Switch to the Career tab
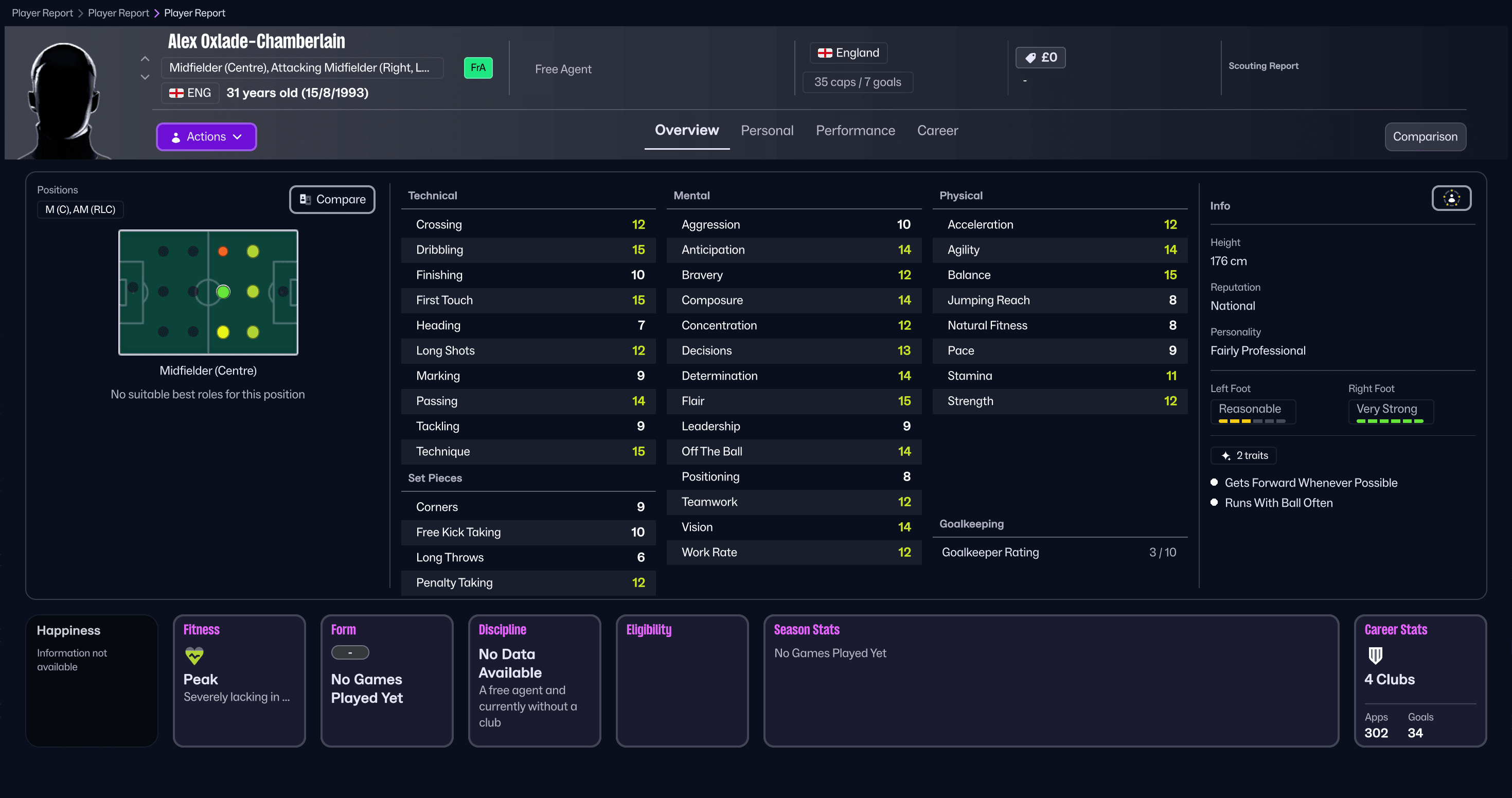This screenshot has height=798, width=1512. (937, 130)
